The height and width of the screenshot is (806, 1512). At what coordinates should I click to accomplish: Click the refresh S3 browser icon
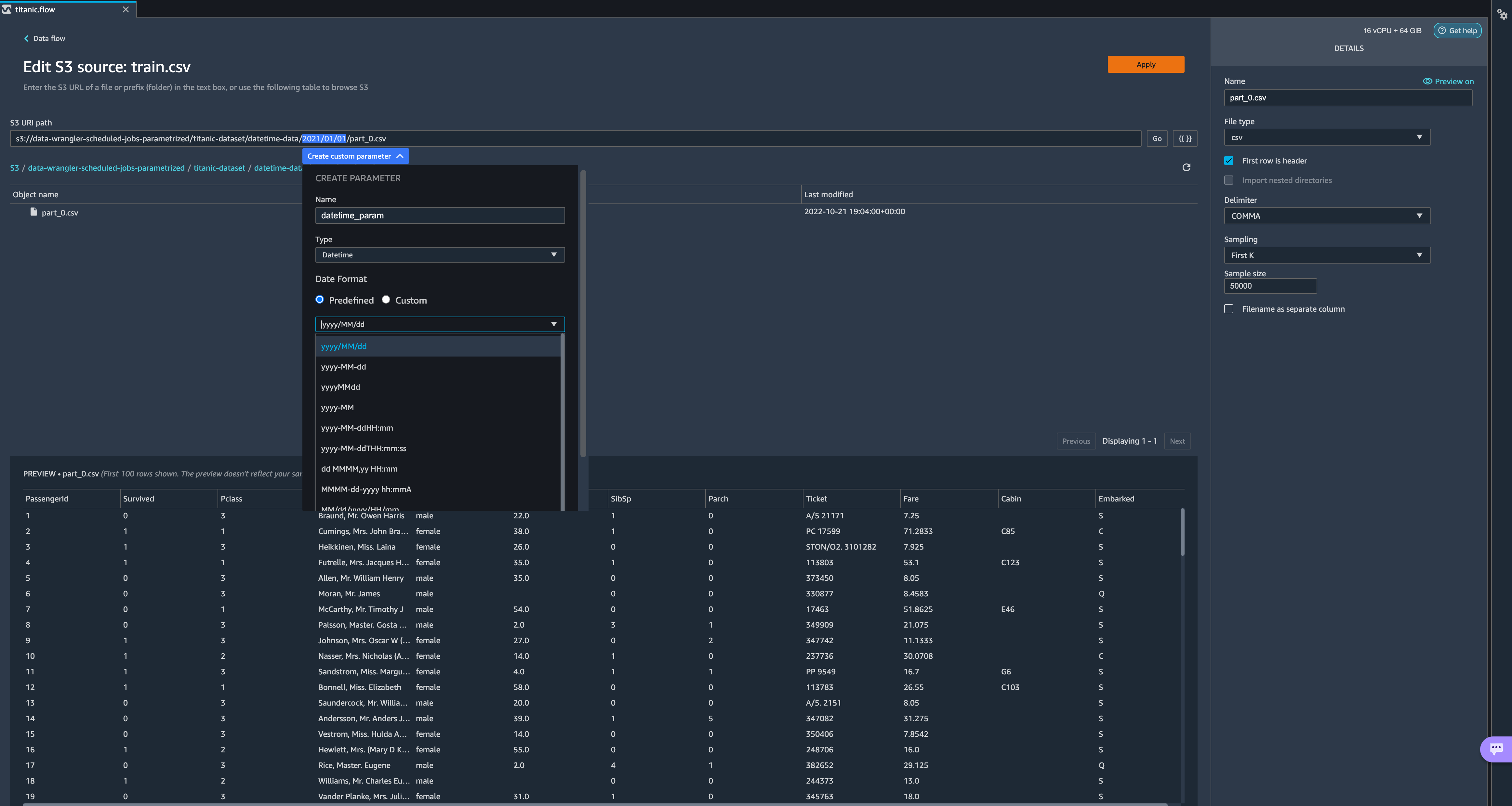[x=1186, y=168]
